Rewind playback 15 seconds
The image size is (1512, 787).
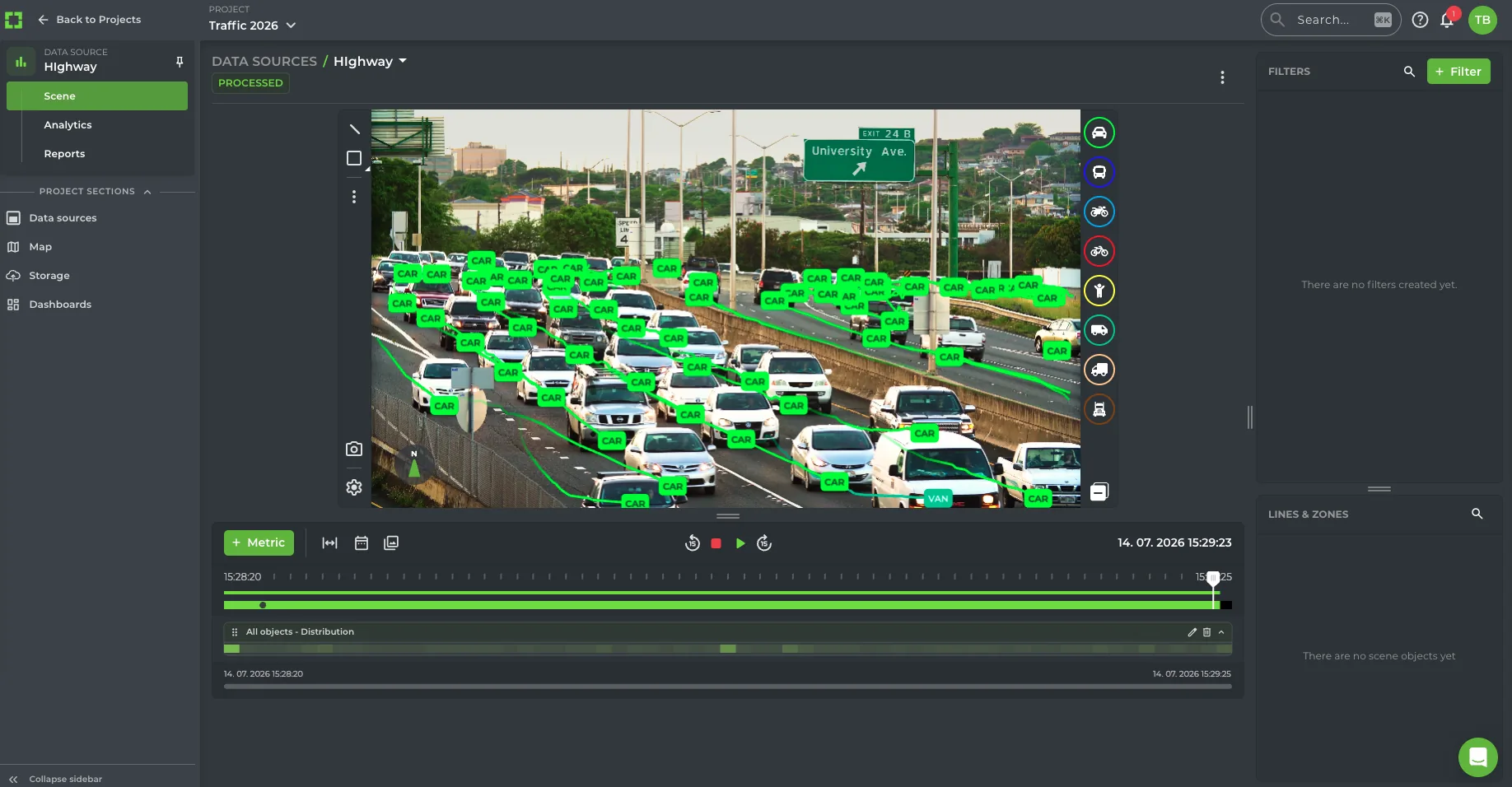(693, 543)
